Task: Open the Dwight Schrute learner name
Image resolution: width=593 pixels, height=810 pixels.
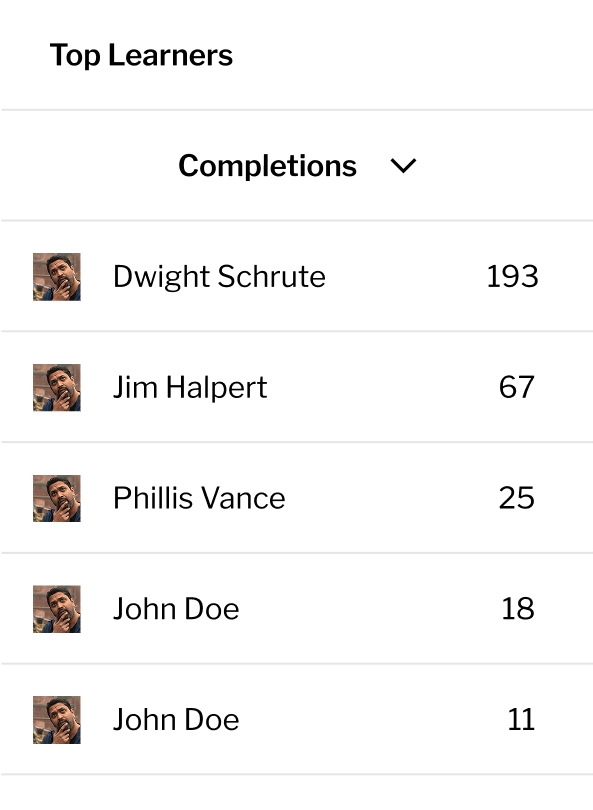Action: click(219, 277)
